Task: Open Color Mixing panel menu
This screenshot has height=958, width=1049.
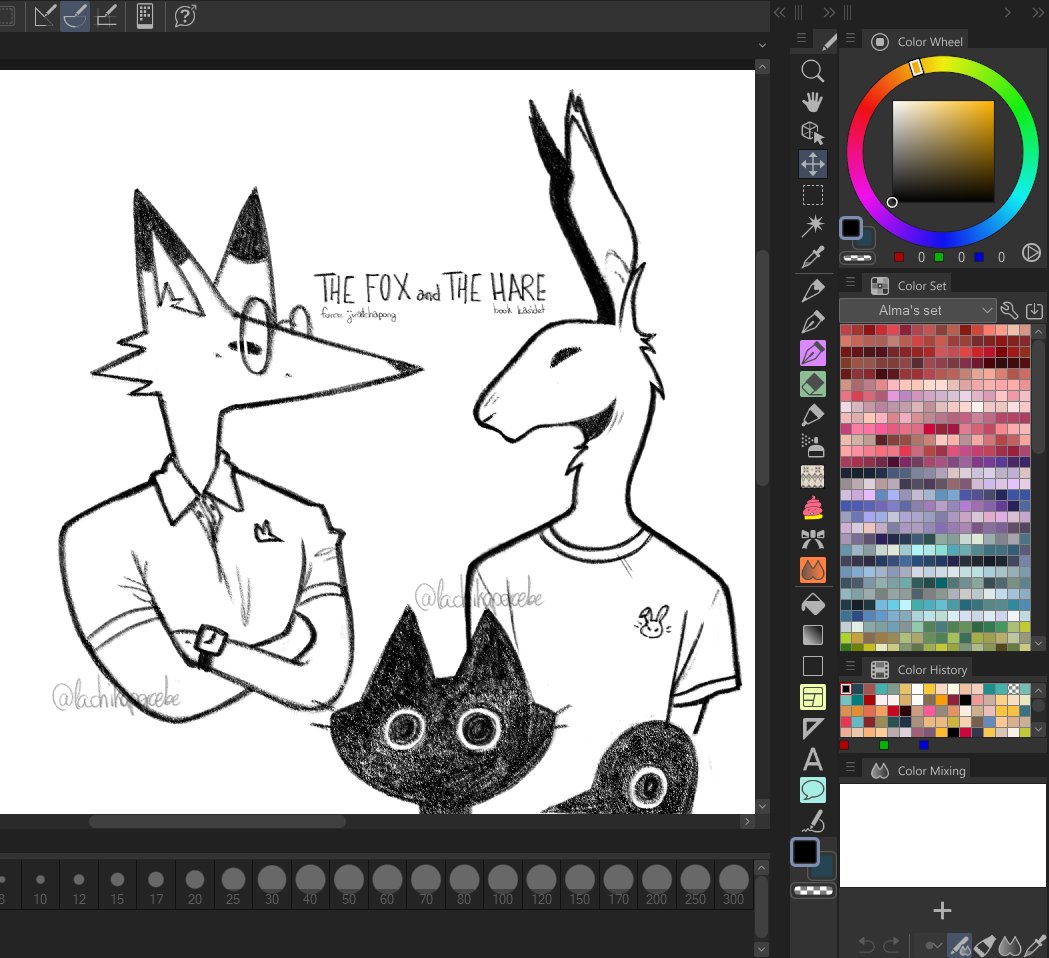Action: (850, 767)
